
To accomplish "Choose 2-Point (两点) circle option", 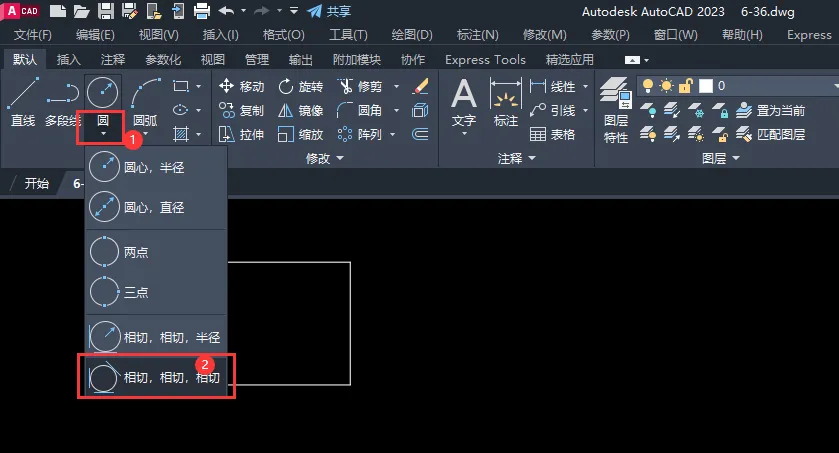I will click(156, 252).
